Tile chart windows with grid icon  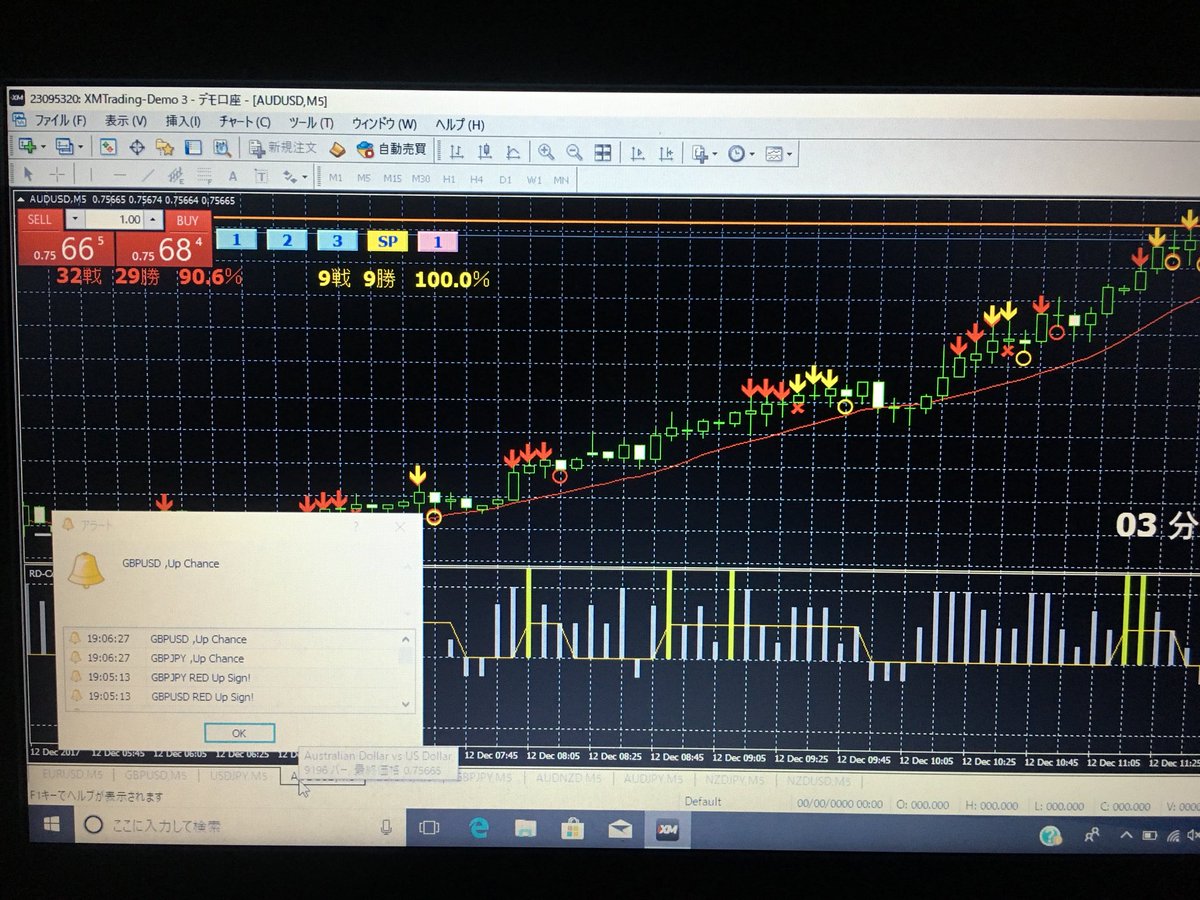pos(603,152)
